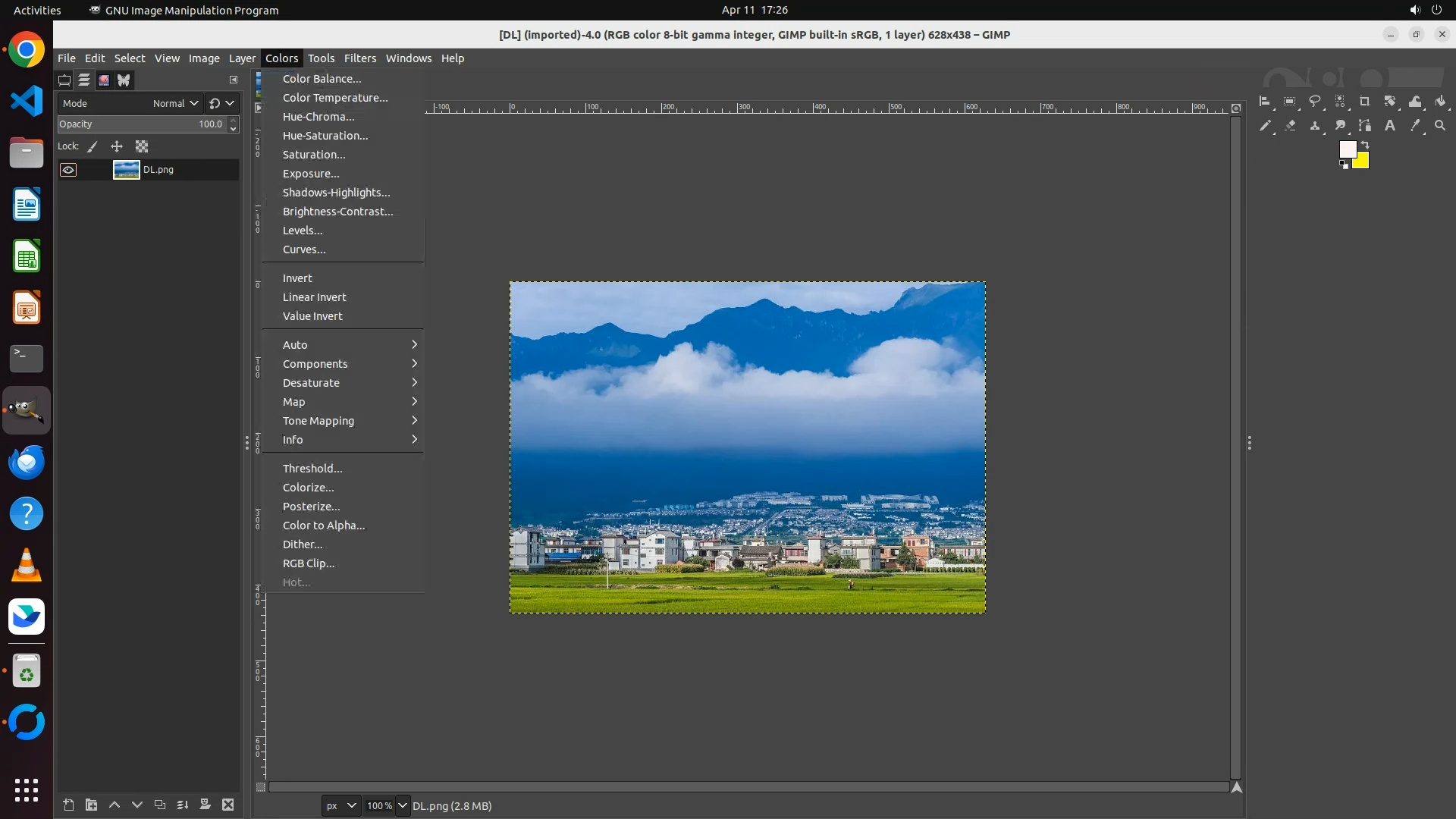
Task: Open the zoom percentage dropdown in status bar
Action: (x=403, y=805)
